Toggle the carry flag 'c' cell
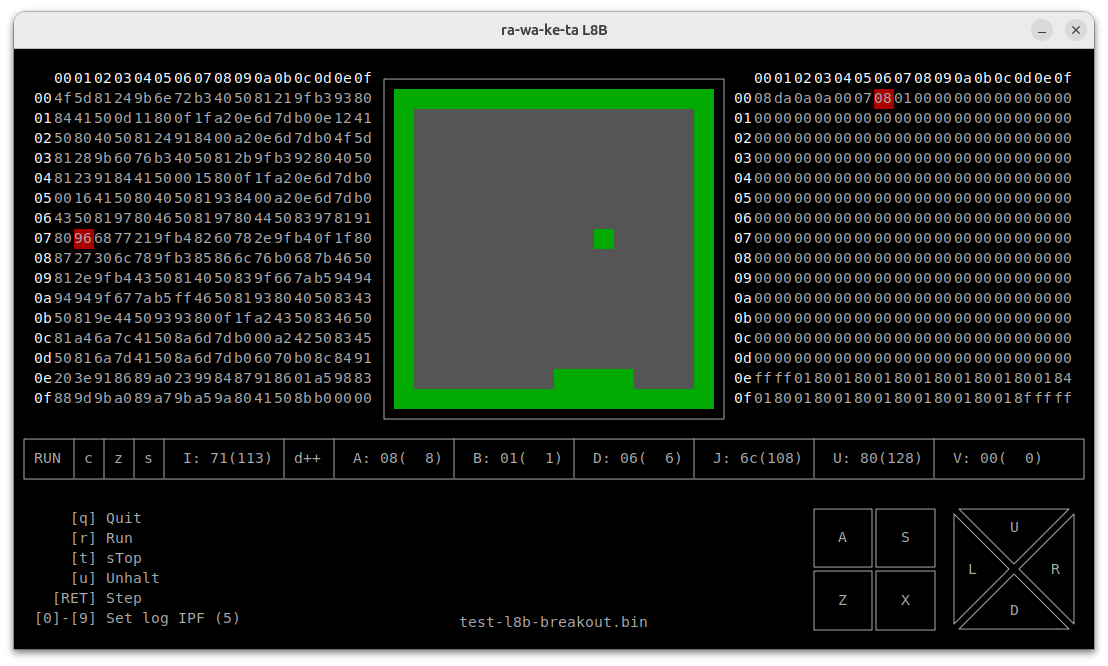Screen dimensions: 1108x666 89,458
